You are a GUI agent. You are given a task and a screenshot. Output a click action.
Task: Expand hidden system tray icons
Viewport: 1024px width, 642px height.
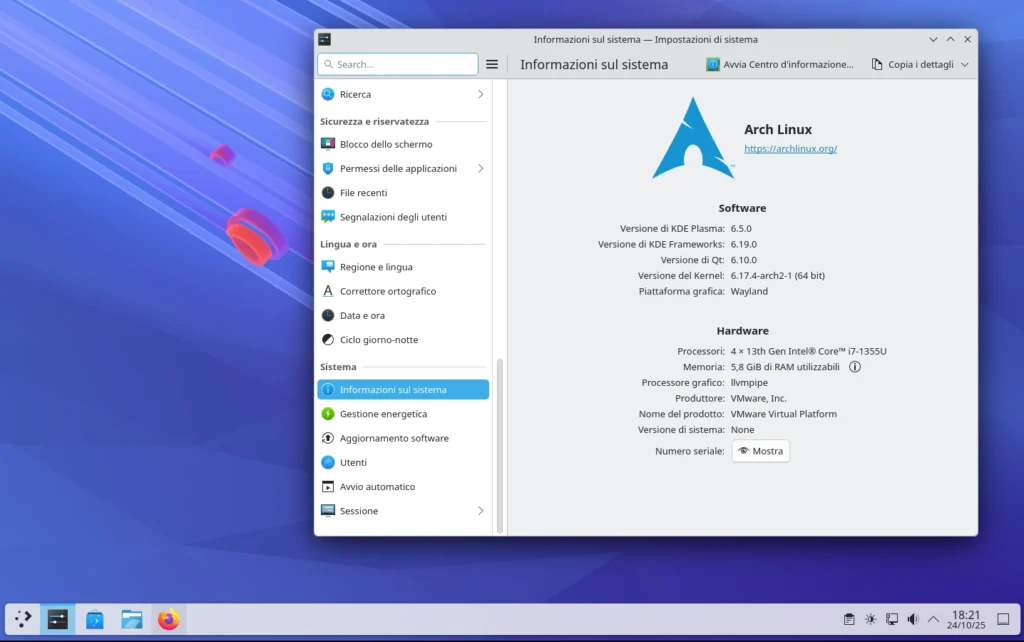pyautogui.click(x=933, y=618)
